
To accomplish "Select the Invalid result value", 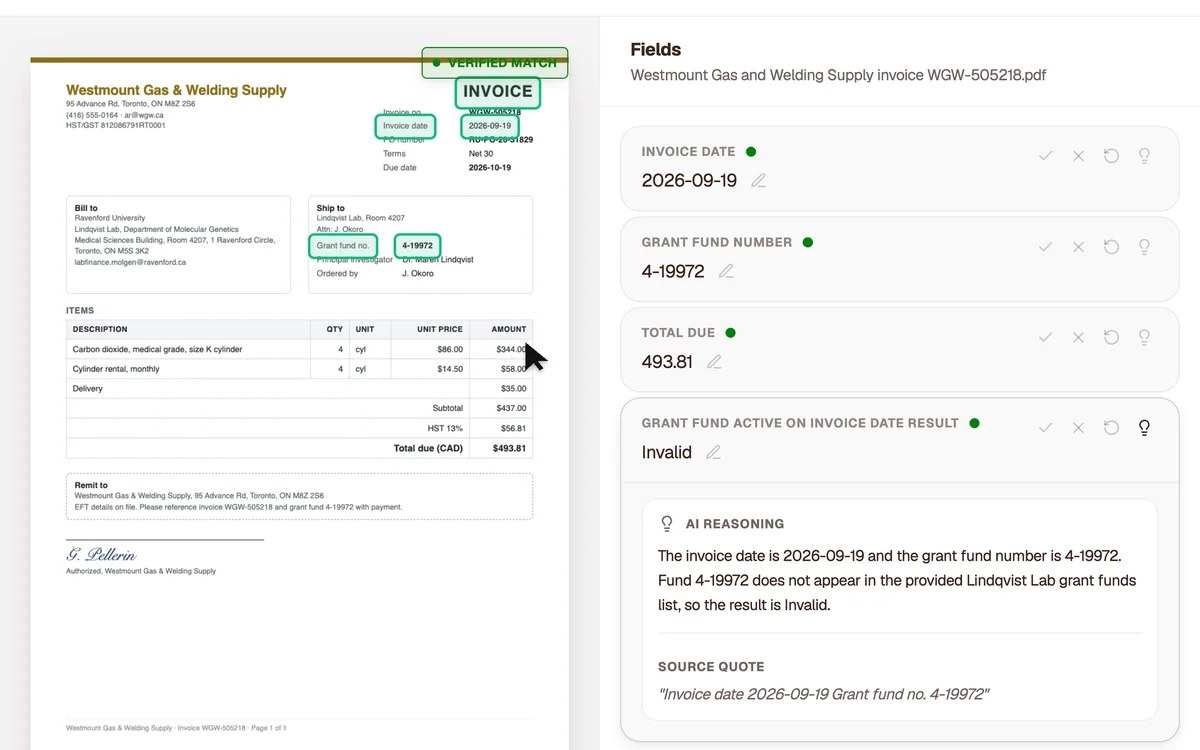I will click(x=667, y=453).
